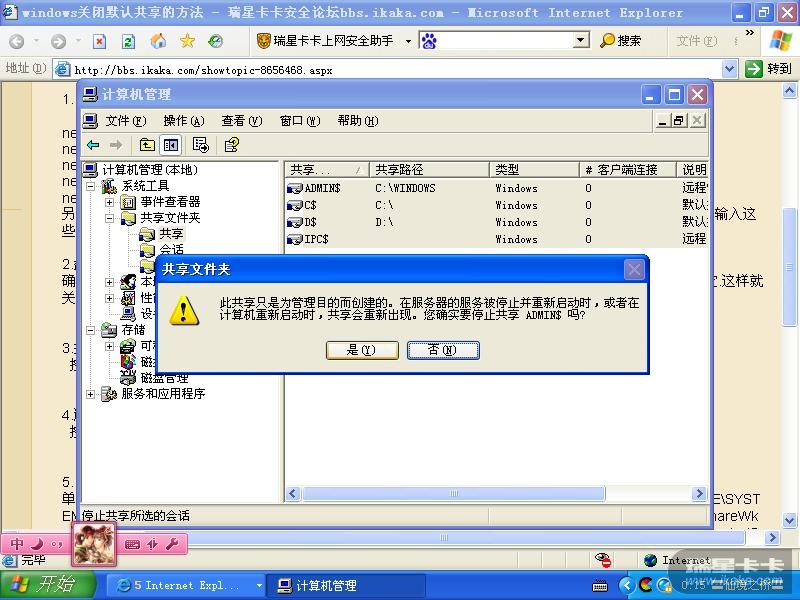Viewport: 800px width, 600px height.
Task: Click the export list toolbar icon
Action: 201,145
